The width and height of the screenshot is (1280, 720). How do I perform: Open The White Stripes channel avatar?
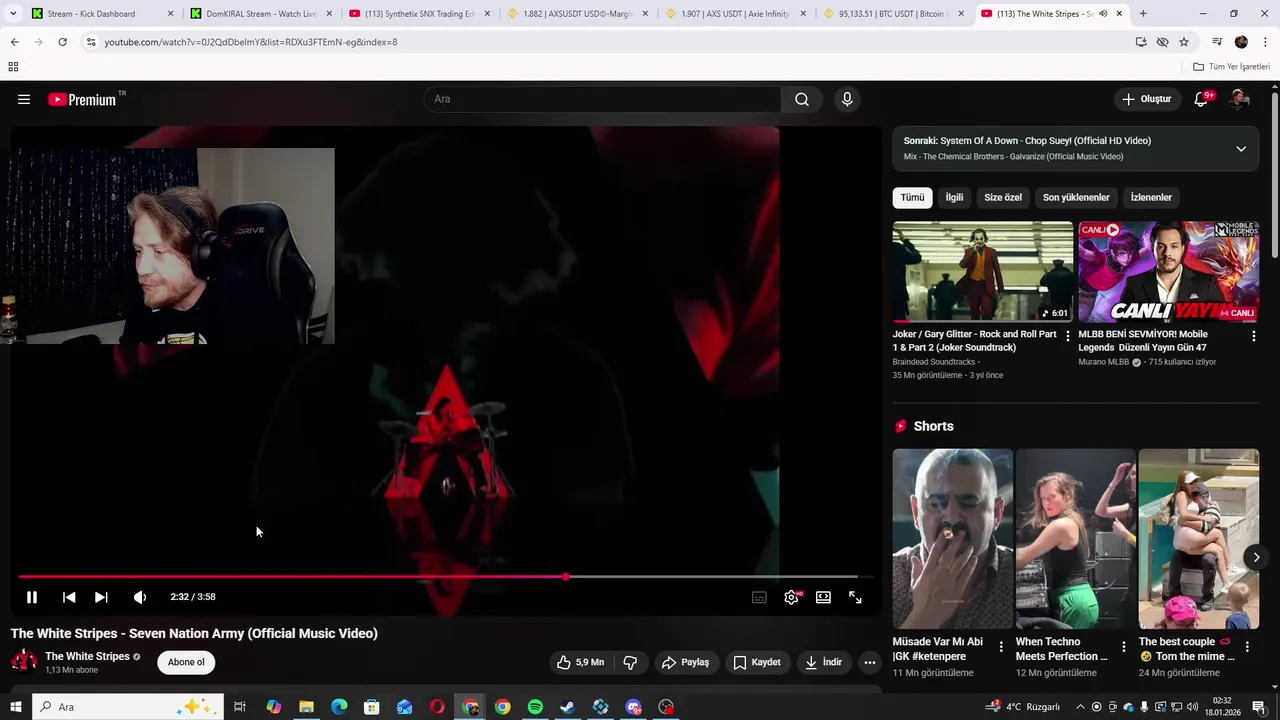pyautogui.click(x=24, y=662)
